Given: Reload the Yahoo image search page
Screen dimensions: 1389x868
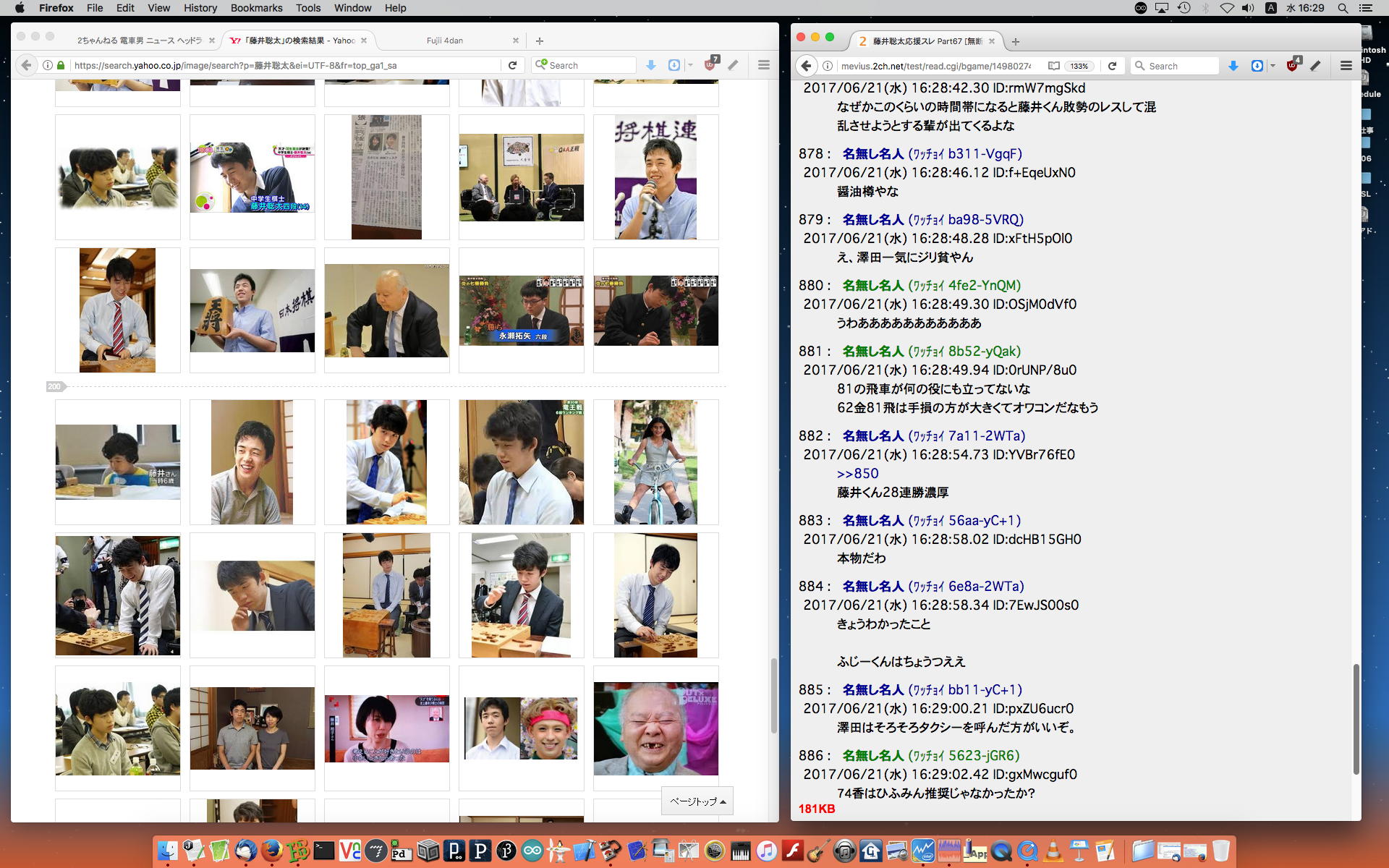Looking at the screenshot, I should (x=512, y=65).
